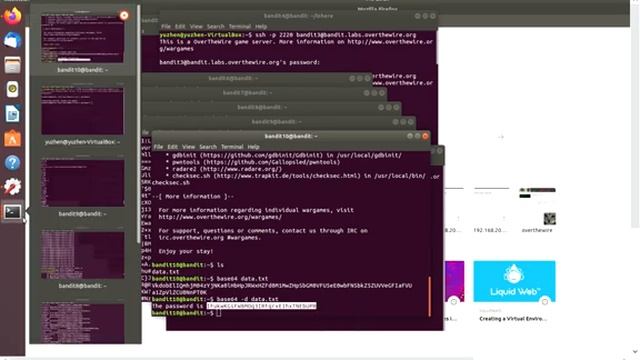Open Terminal menu in bandit3 fshare terminal
The height and width of the screenshot is (360, 640).
[x=240, y=26]
